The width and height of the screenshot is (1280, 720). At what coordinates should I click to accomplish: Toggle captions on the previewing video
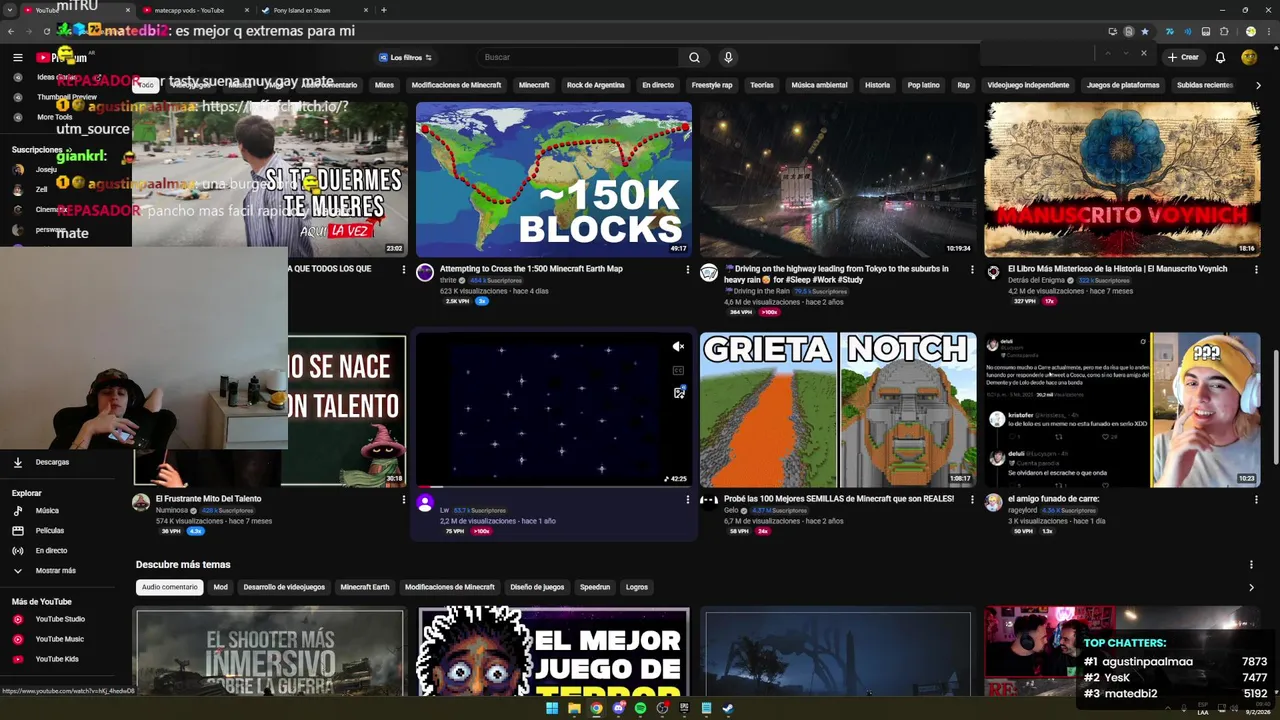click(x=678, y=370)
